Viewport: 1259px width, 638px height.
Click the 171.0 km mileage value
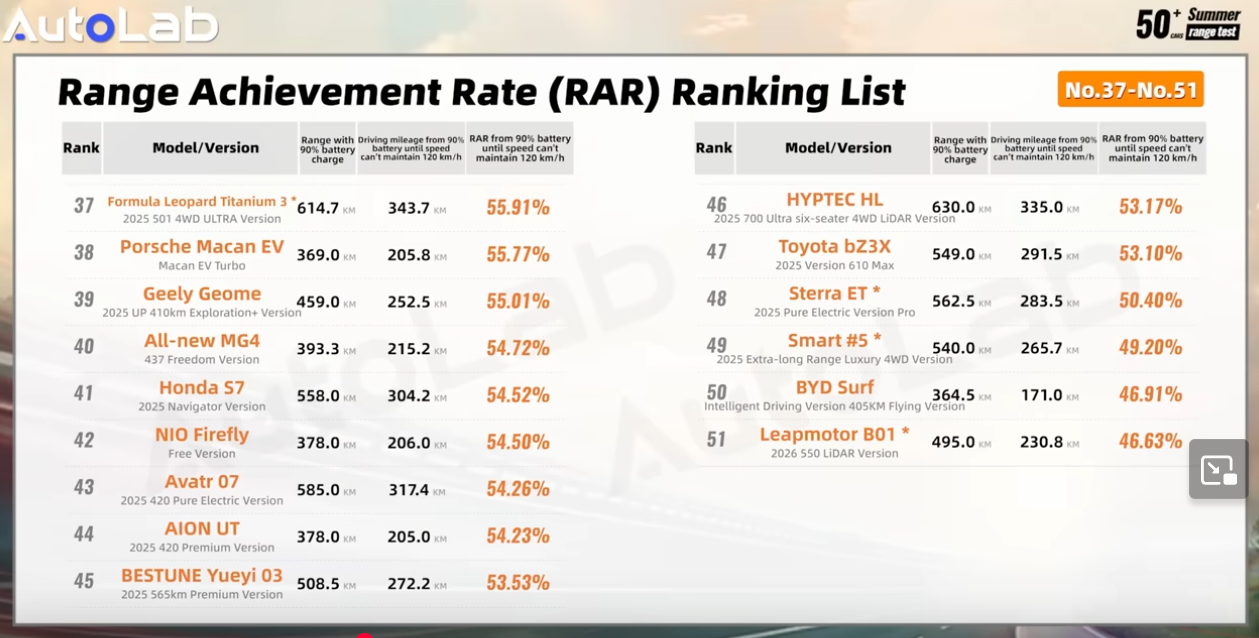pyautogui.click(x=1050, y=395)
